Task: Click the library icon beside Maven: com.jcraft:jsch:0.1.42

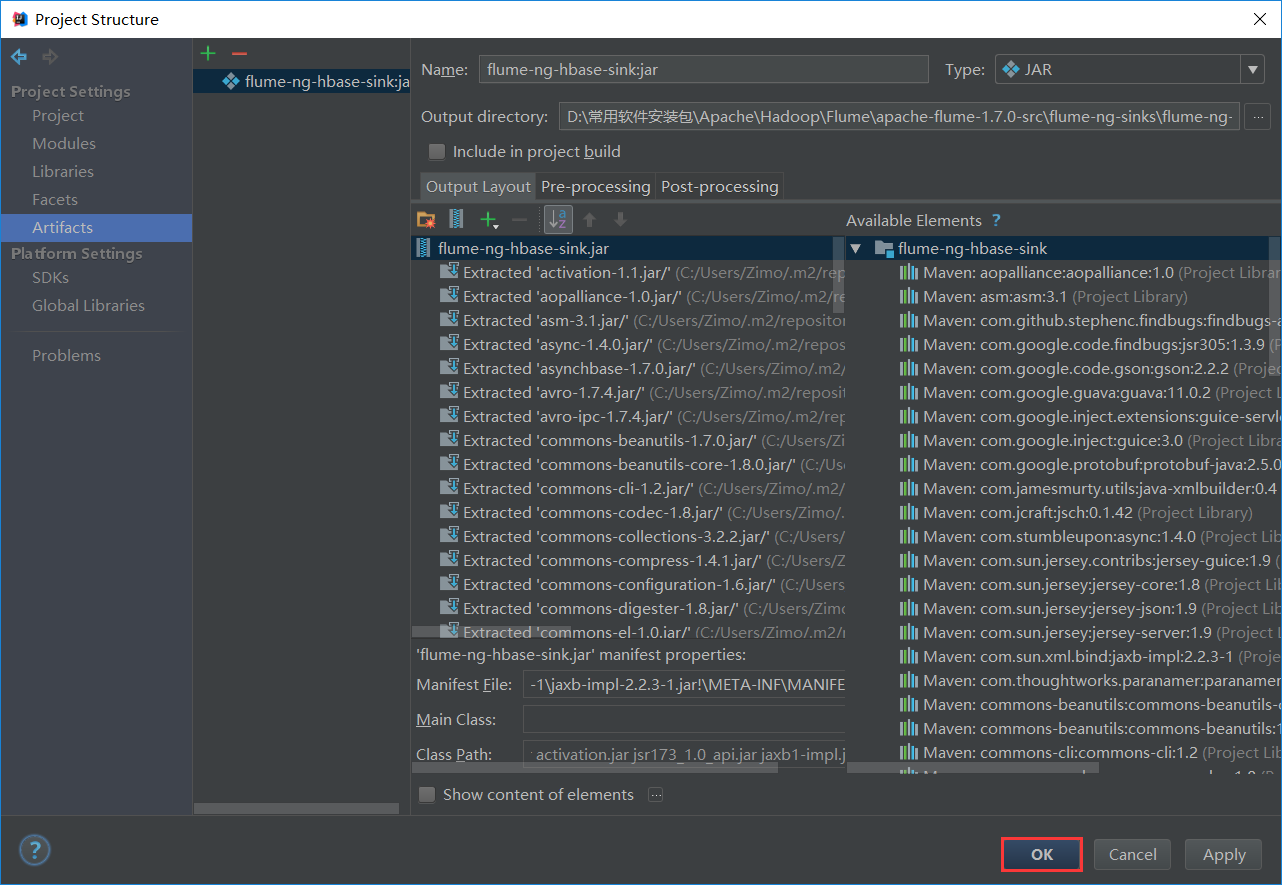Action: [x=909, y=512]
